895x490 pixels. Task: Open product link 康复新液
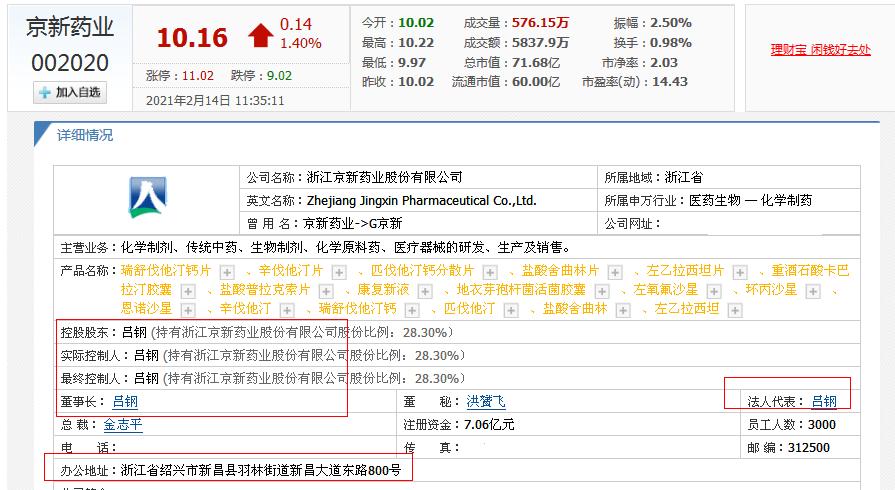[x=384, y=290]
